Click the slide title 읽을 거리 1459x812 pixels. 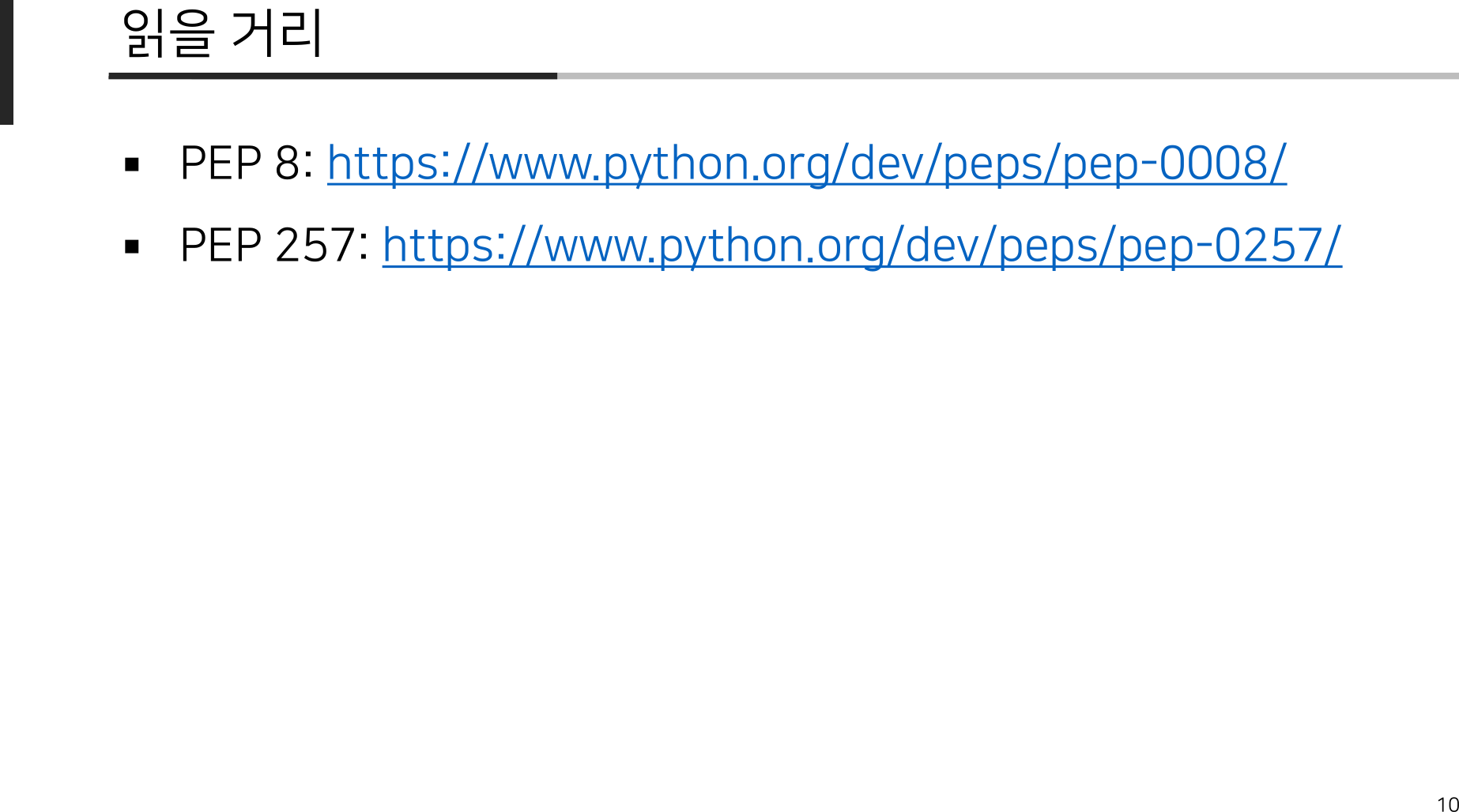(223, 35)
